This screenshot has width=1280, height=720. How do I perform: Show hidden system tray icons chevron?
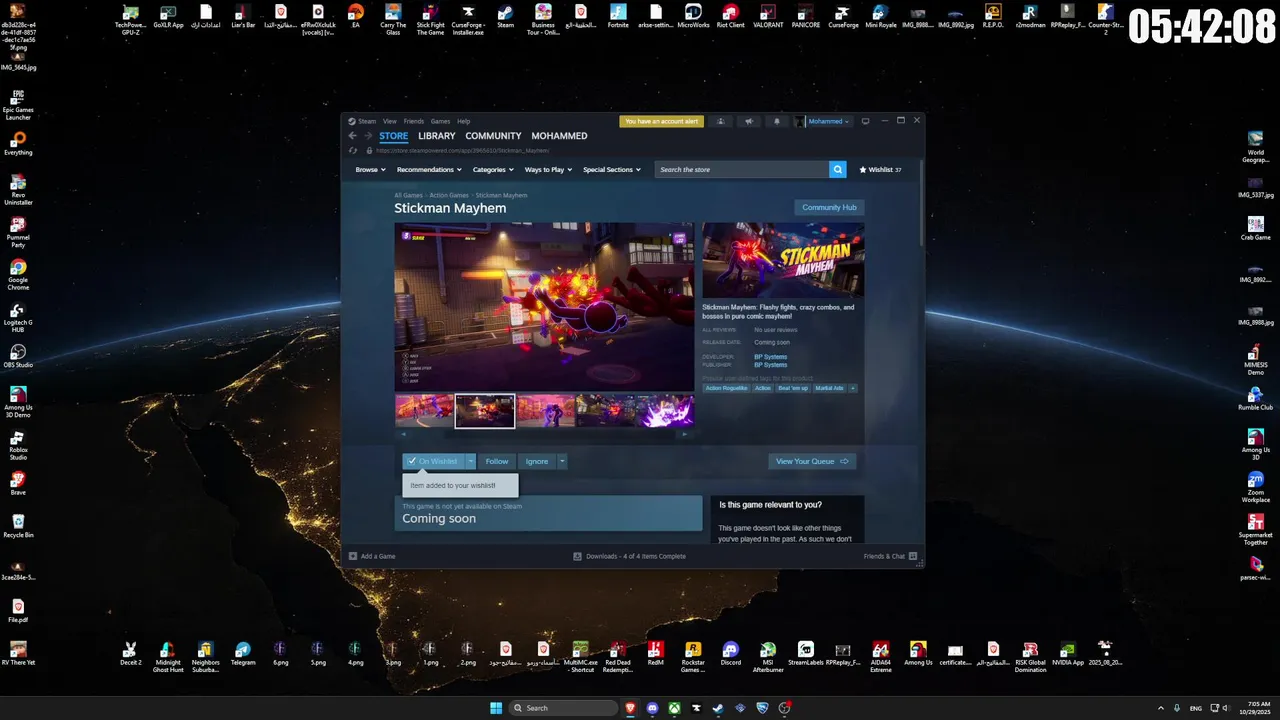tap(1161, 708)
